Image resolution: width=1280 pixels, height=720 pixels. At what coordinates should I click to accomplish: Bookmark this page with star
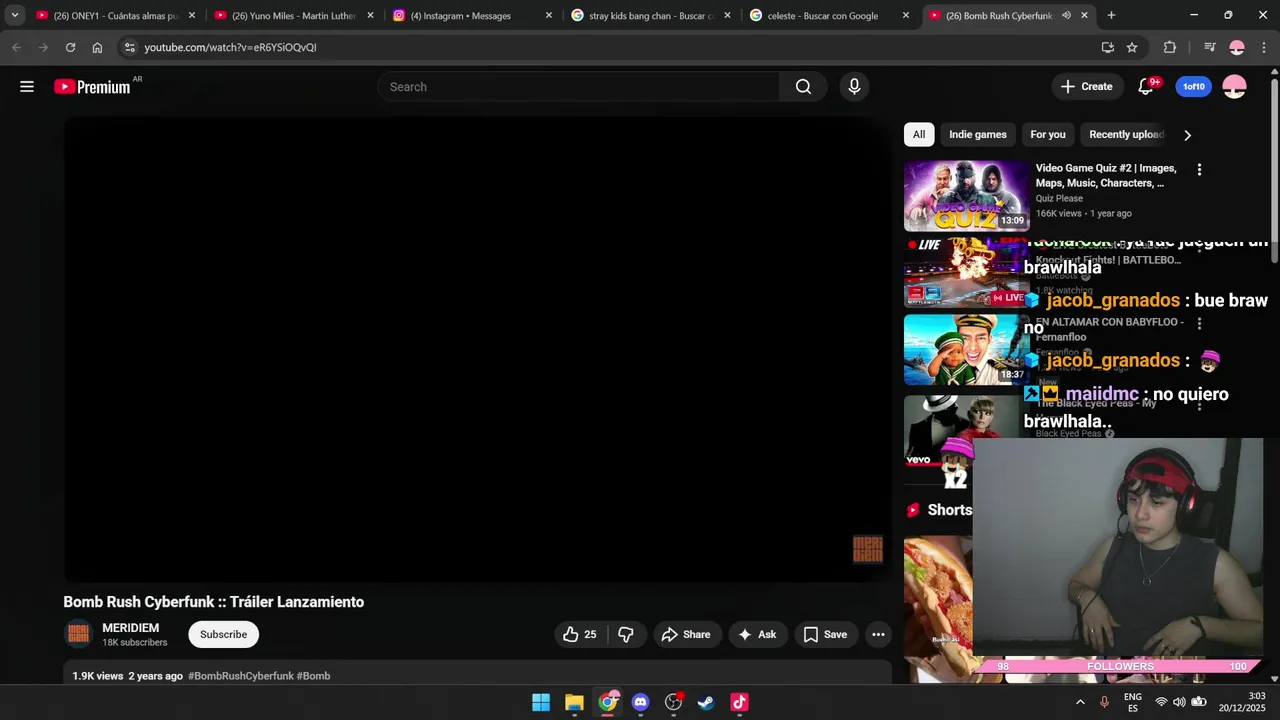click(x=1132, y=47)
